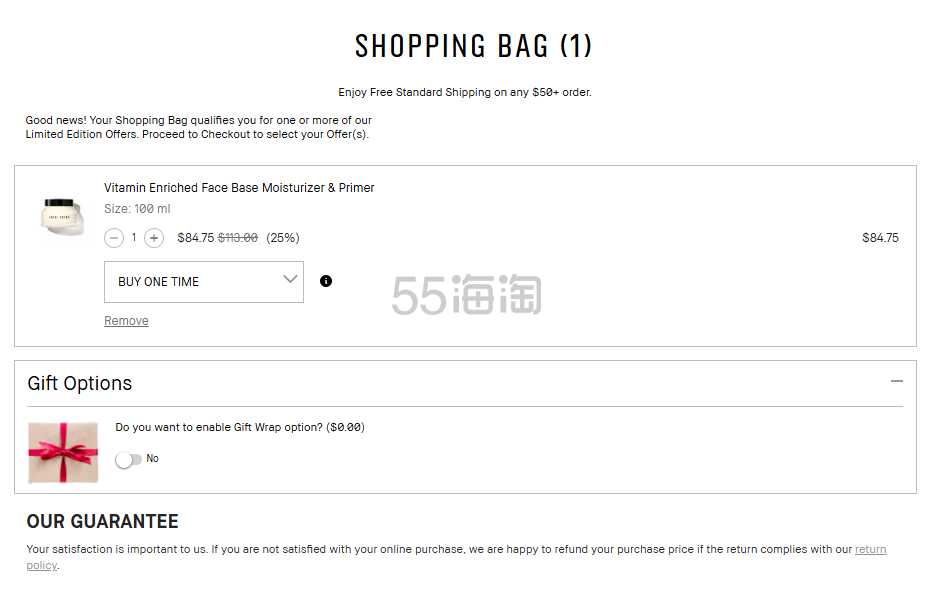Collapse the Gift Options section
Screen dimensions: 934x589
tap(896, 381)
